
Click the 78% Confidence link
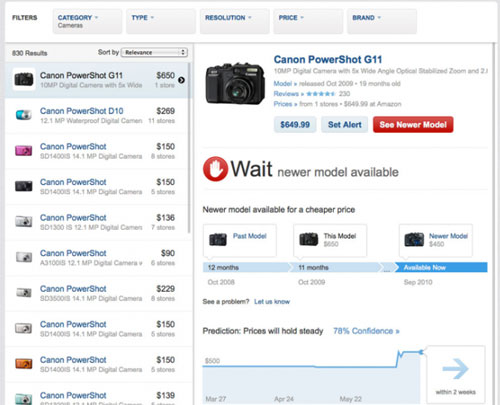(366, 331)
